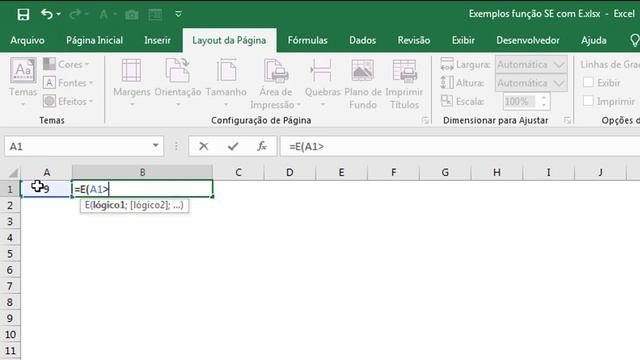Viewport: 640px width, 360px height.
Task: Click in the formula bar showing =E(A1>
Action: [460, 147]
